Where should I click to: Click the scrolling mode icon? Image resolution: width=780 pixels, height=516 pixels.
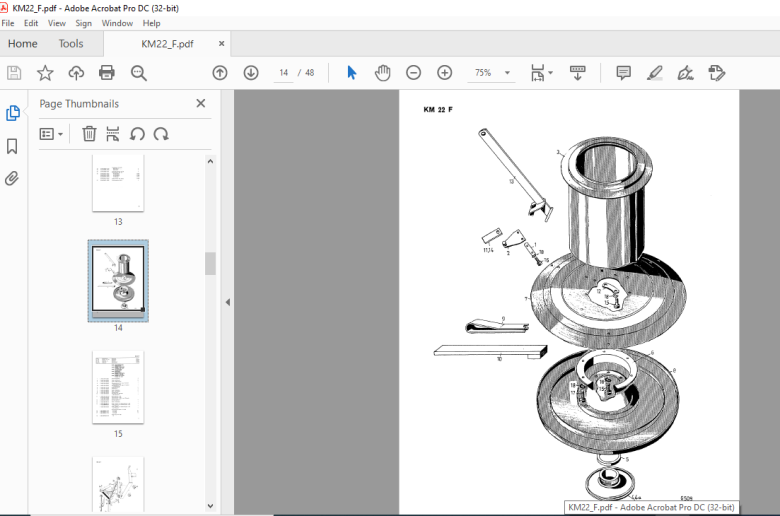(578, 73)
